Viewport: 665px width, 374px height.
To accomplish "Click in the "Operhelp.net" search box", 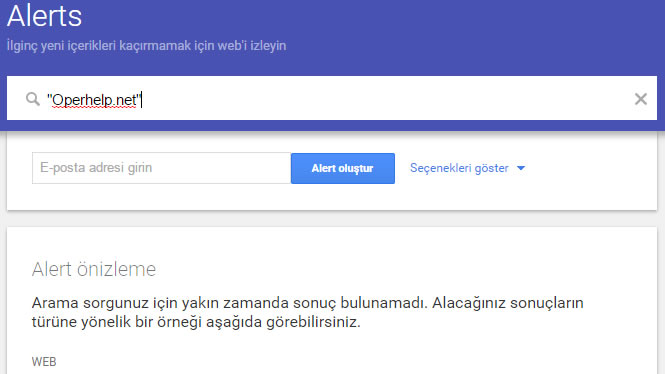I will (x=332, y=98).
